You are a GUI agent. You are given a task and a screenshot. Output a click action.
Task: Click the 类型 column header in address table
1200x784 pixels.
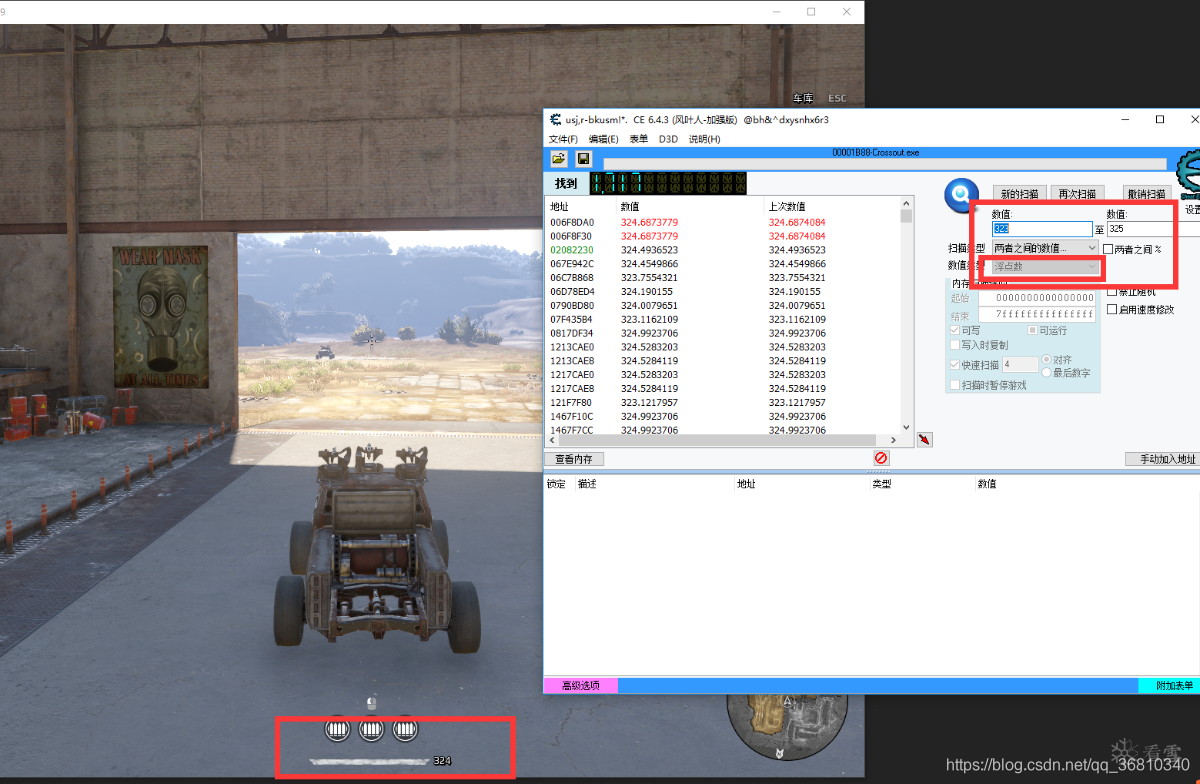point(881,484)
